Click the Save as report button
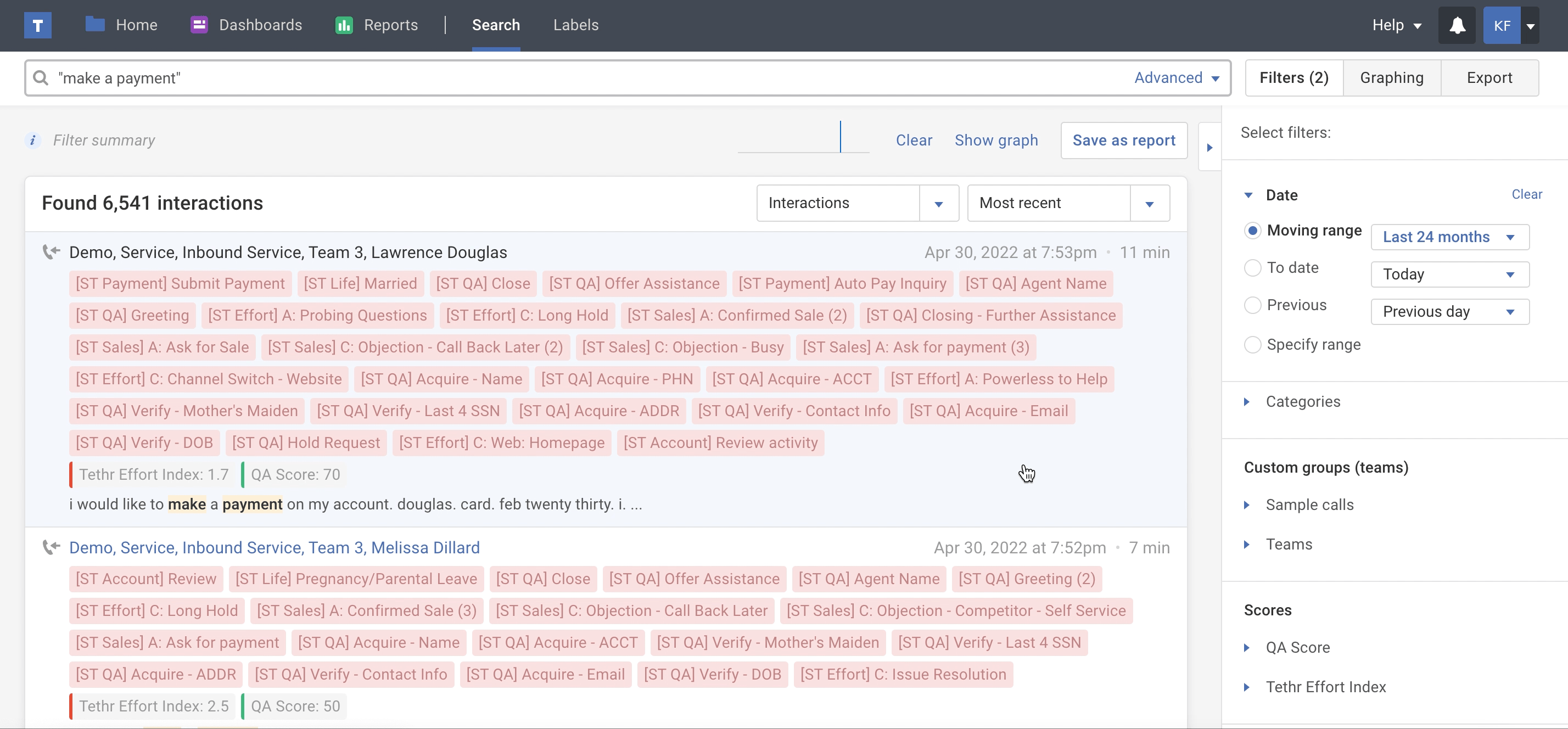 (1123, 141)
